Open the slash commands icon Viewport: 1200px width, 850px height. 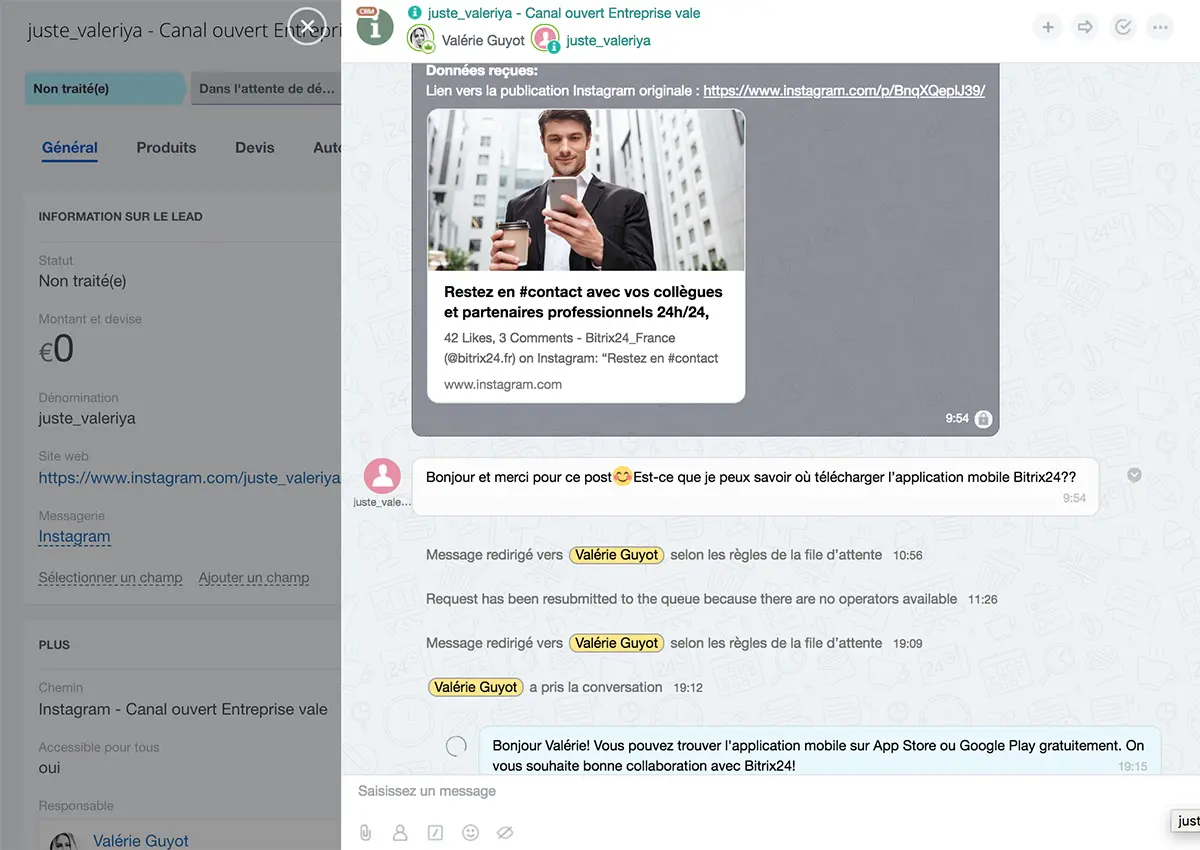(435, 832)
